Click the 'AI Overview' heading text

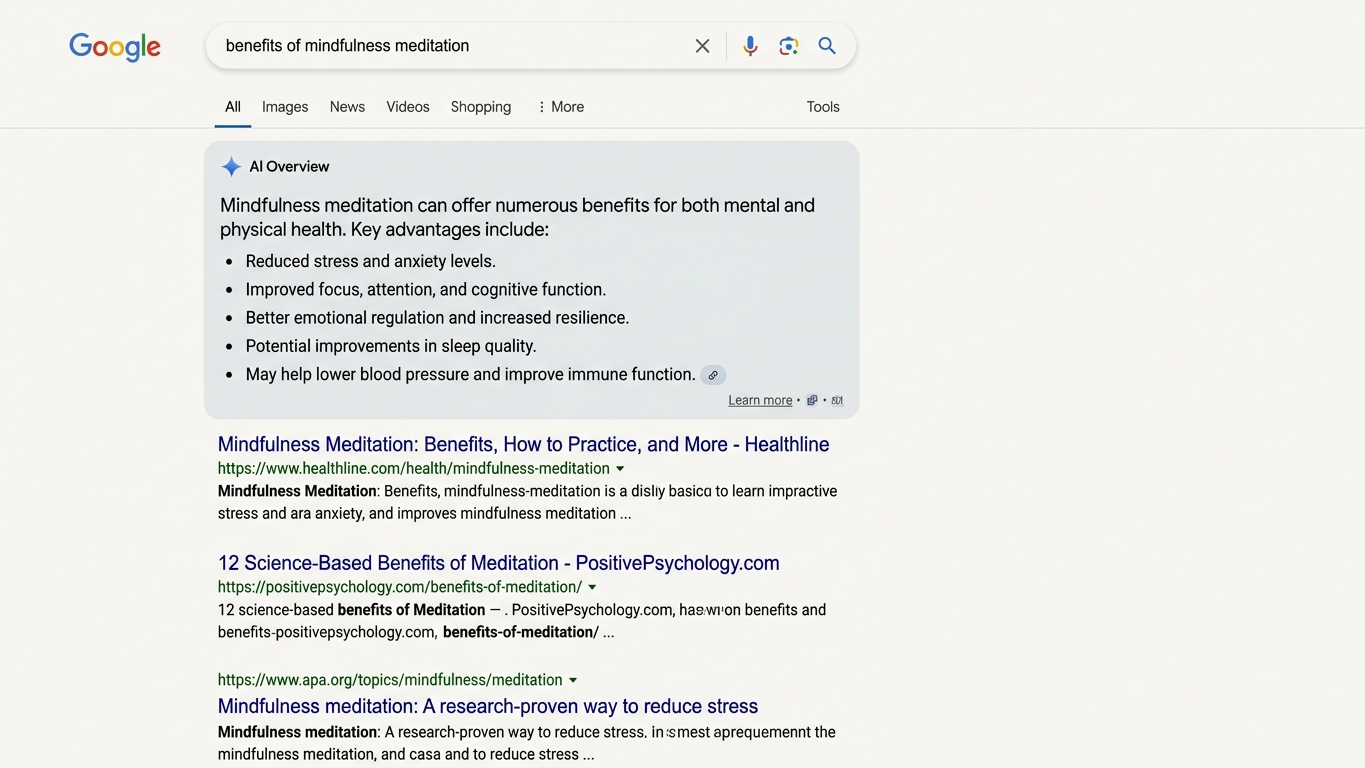tap(289, 167)
